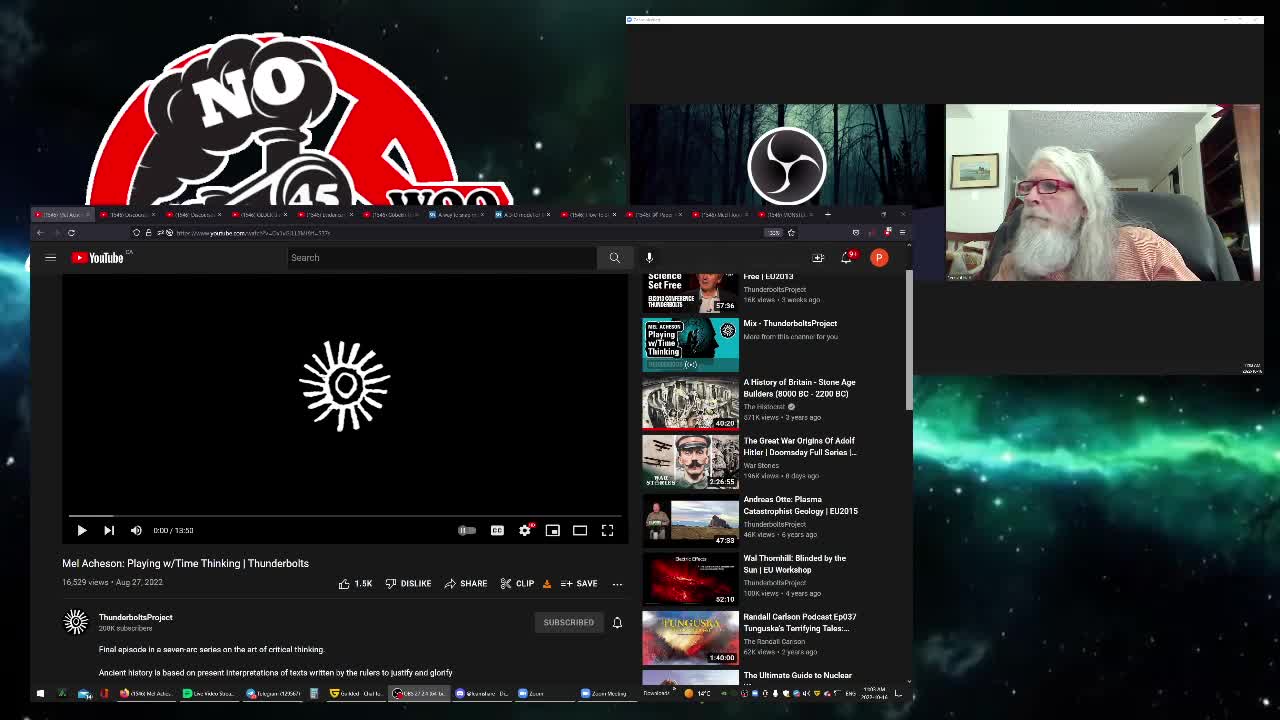Open A History of Britain video thumbnail

(690, 403)
